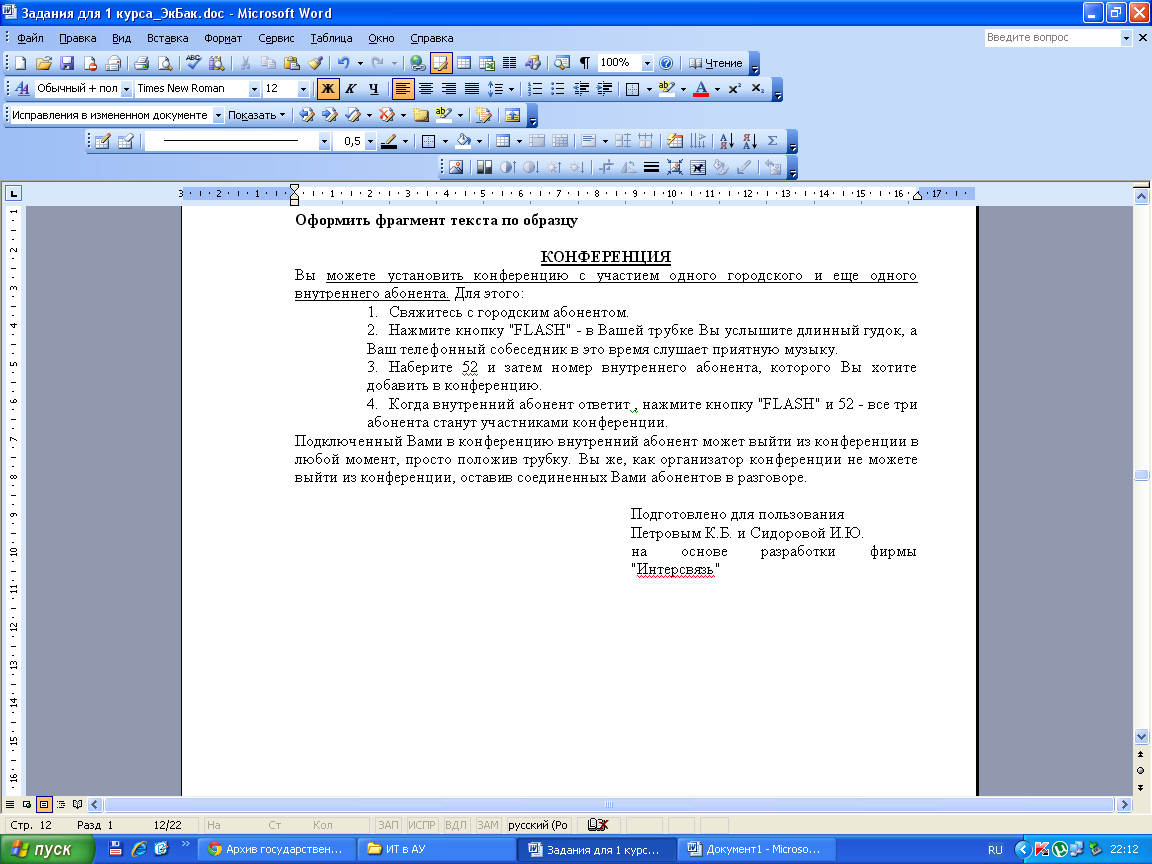The width and height of the screenshot is (1152, 864).
Task: Open Word Help question mark icon
Action: [666, 63]
